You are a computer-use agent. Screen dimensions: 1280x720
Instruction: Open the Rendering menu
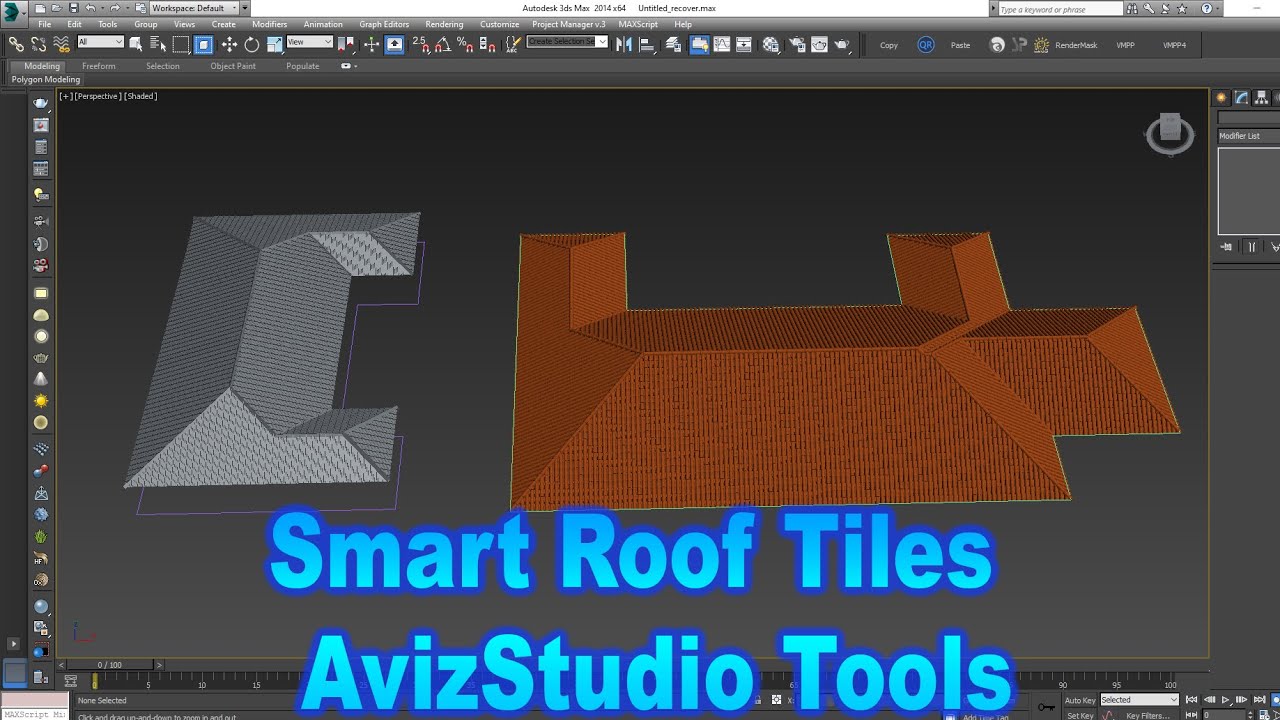(444, 24)
